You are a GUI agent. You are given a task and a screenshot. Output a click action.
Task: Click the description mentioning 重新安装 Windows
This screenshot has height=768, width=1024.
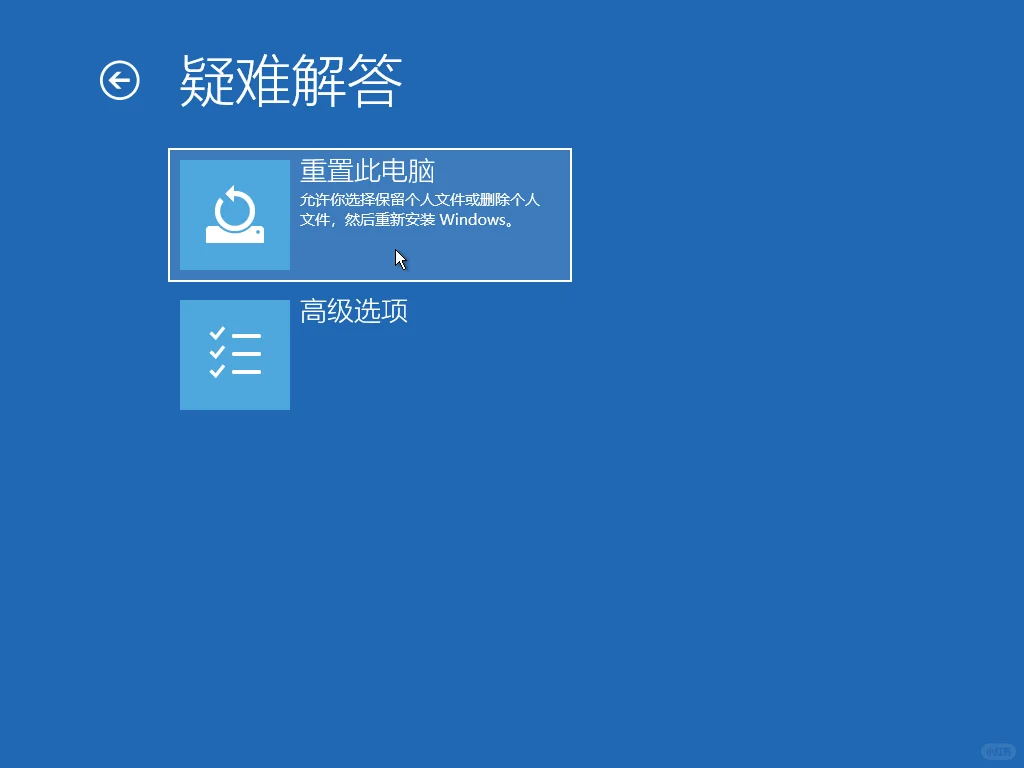420,209
